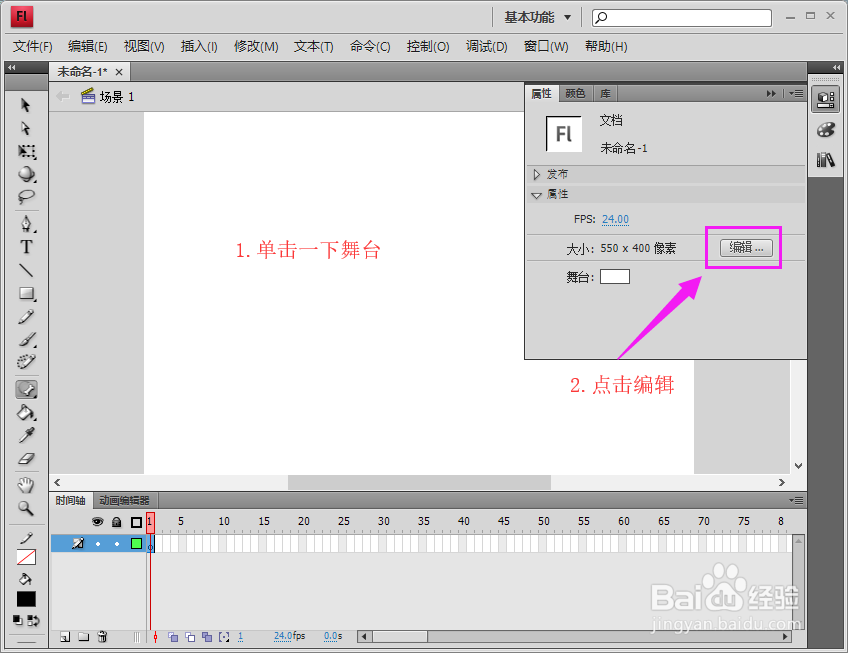Image resolution: width=848 pixels, height=653 pixels.
Task: Select the Eyedropper tool
Action: (26, 436)
